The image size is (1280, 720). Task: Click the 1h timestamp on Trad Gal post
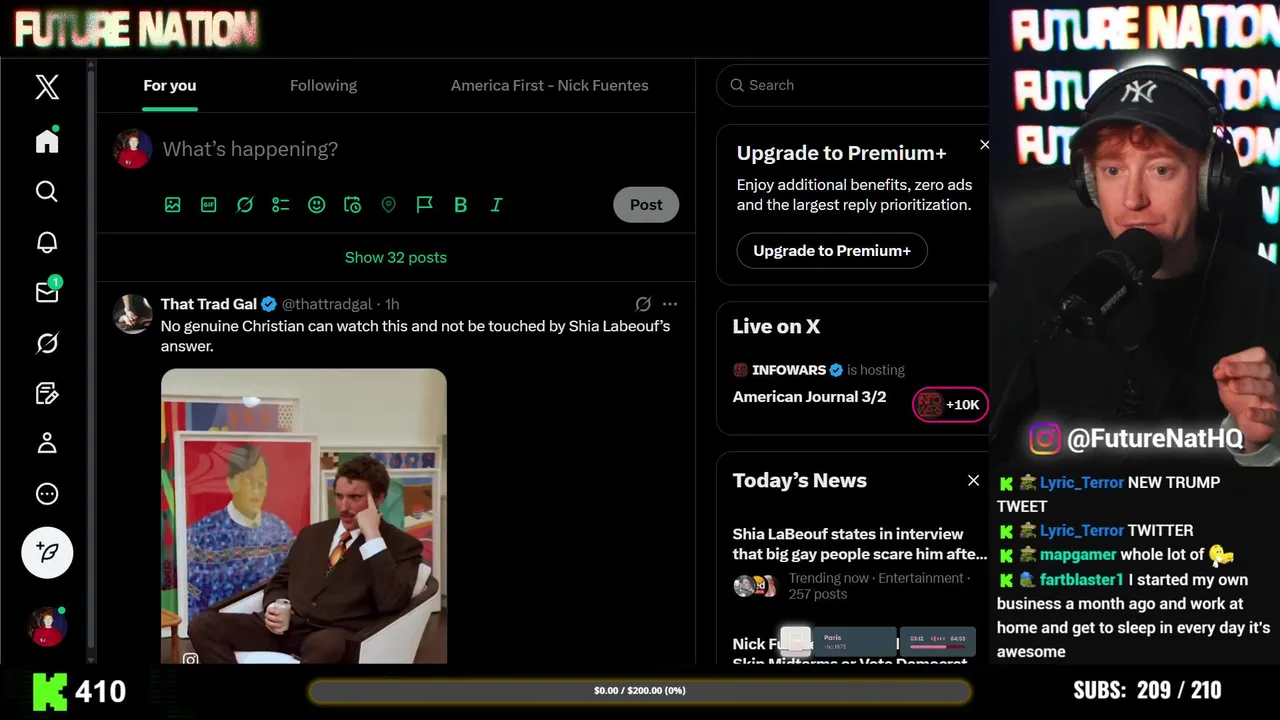392,304
